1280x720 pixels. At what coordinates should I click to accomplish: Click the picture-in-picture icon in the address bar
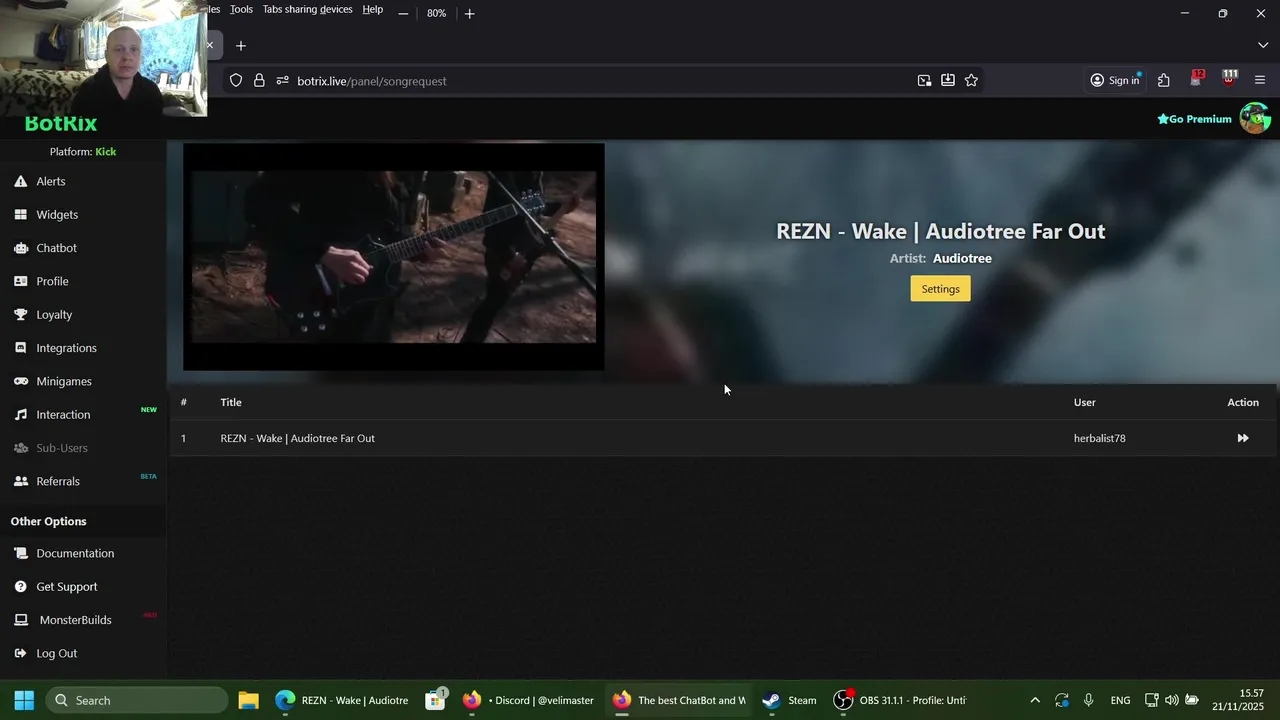click(924, 81)
